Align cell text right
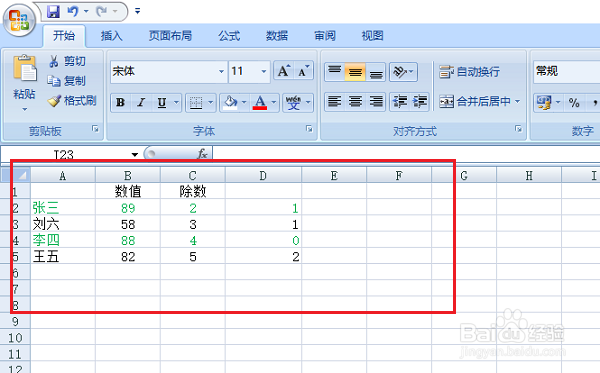Screen dimensions: 600x373 (376, 102)
